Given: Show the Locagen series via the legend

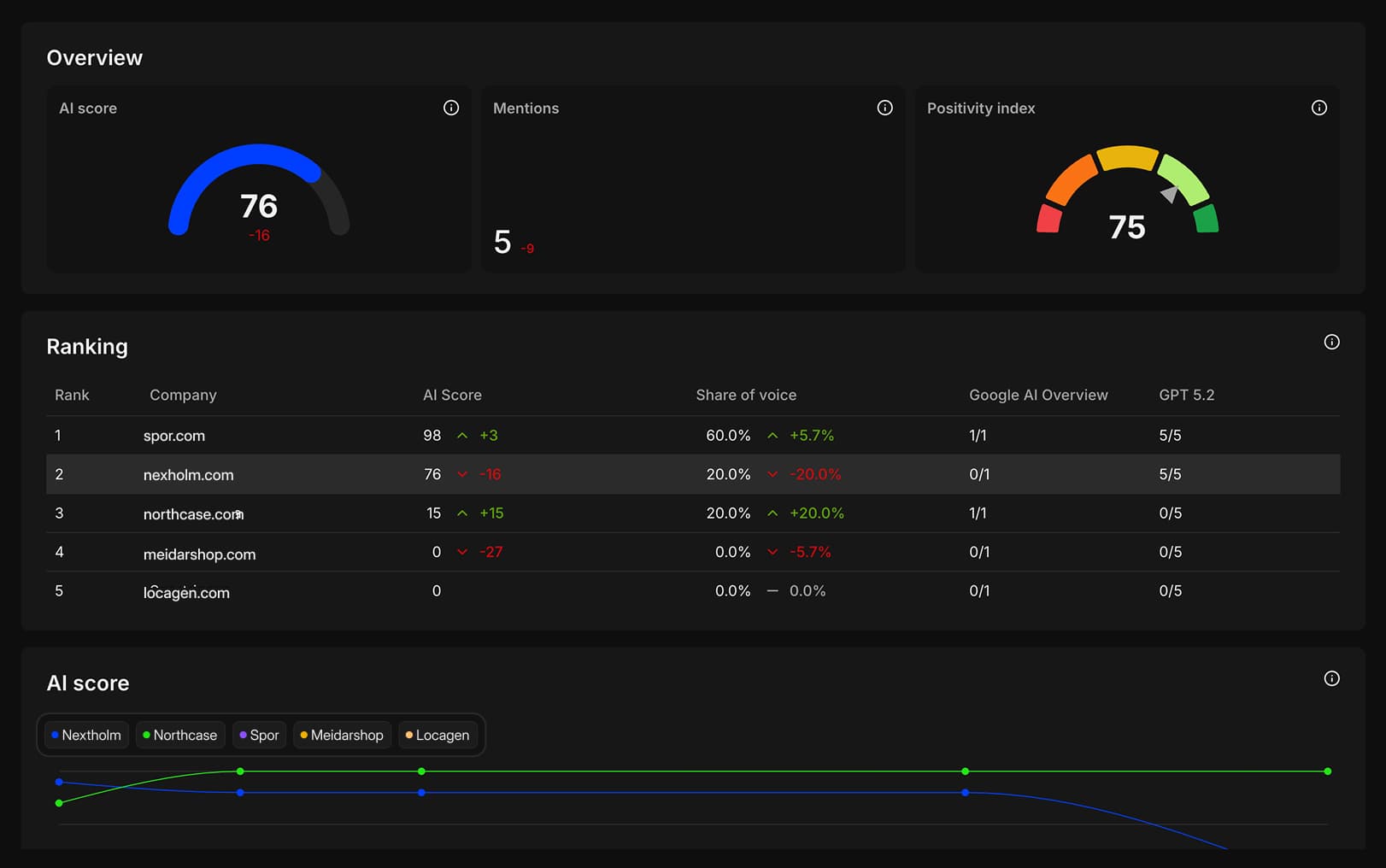Looking at the screenshot, I should pyautogui.click(x=438, y=735).
